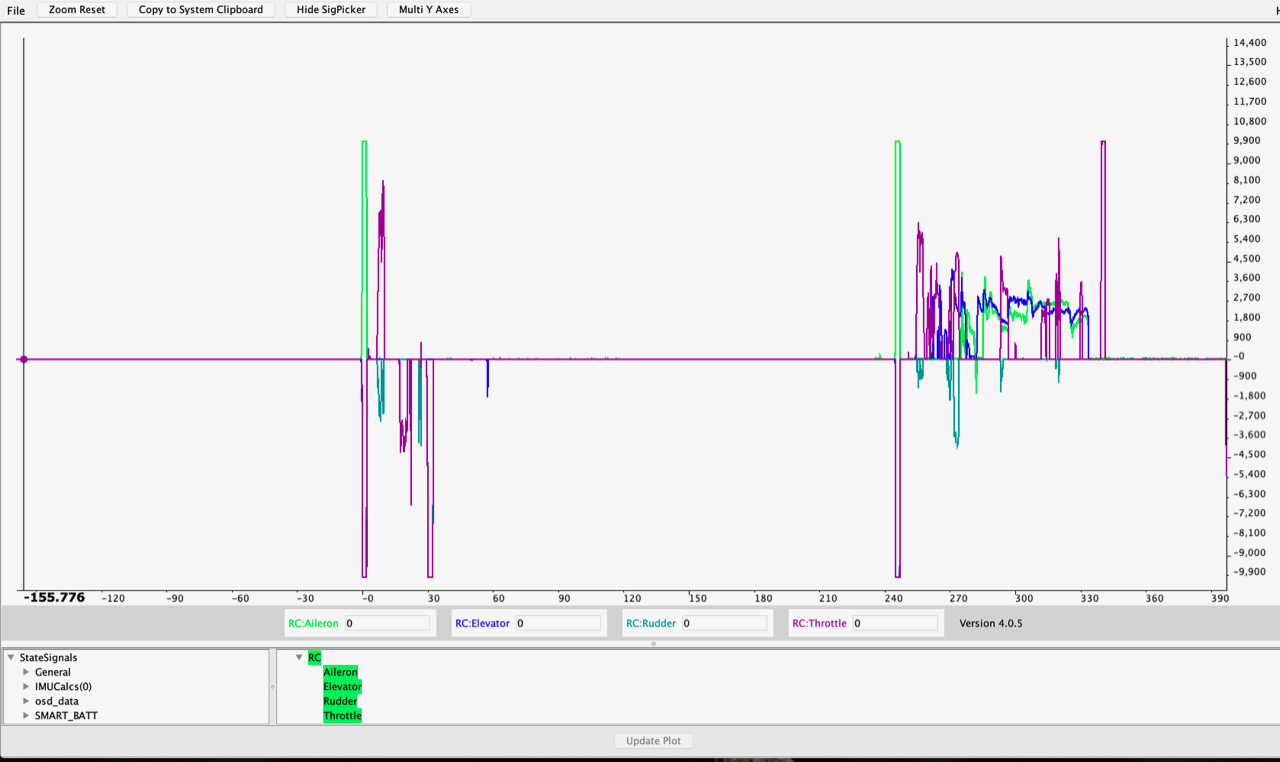This screenshot has height=762, width=1280.
Task: Click the Version 4.0.5 text
Action: (991, 623)
